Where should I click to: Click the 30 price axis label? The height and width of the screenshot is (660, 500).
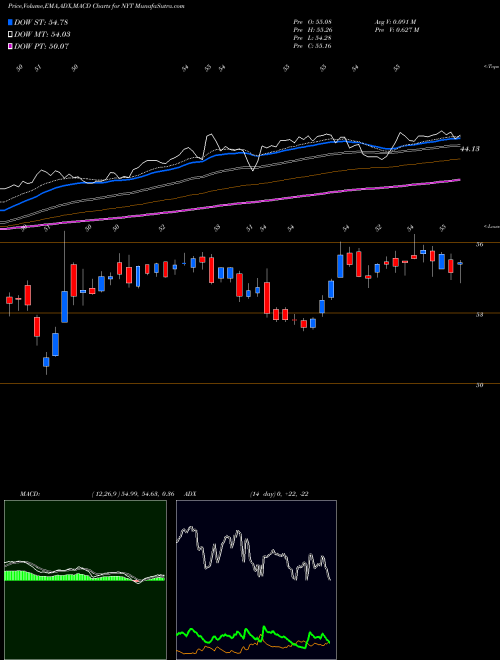pos(479,385)
